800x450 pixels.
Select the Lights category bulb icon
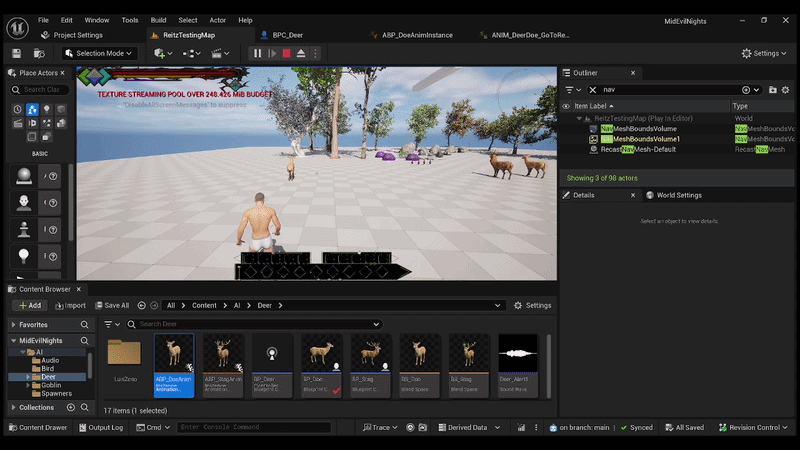click(x=46, y=109)
